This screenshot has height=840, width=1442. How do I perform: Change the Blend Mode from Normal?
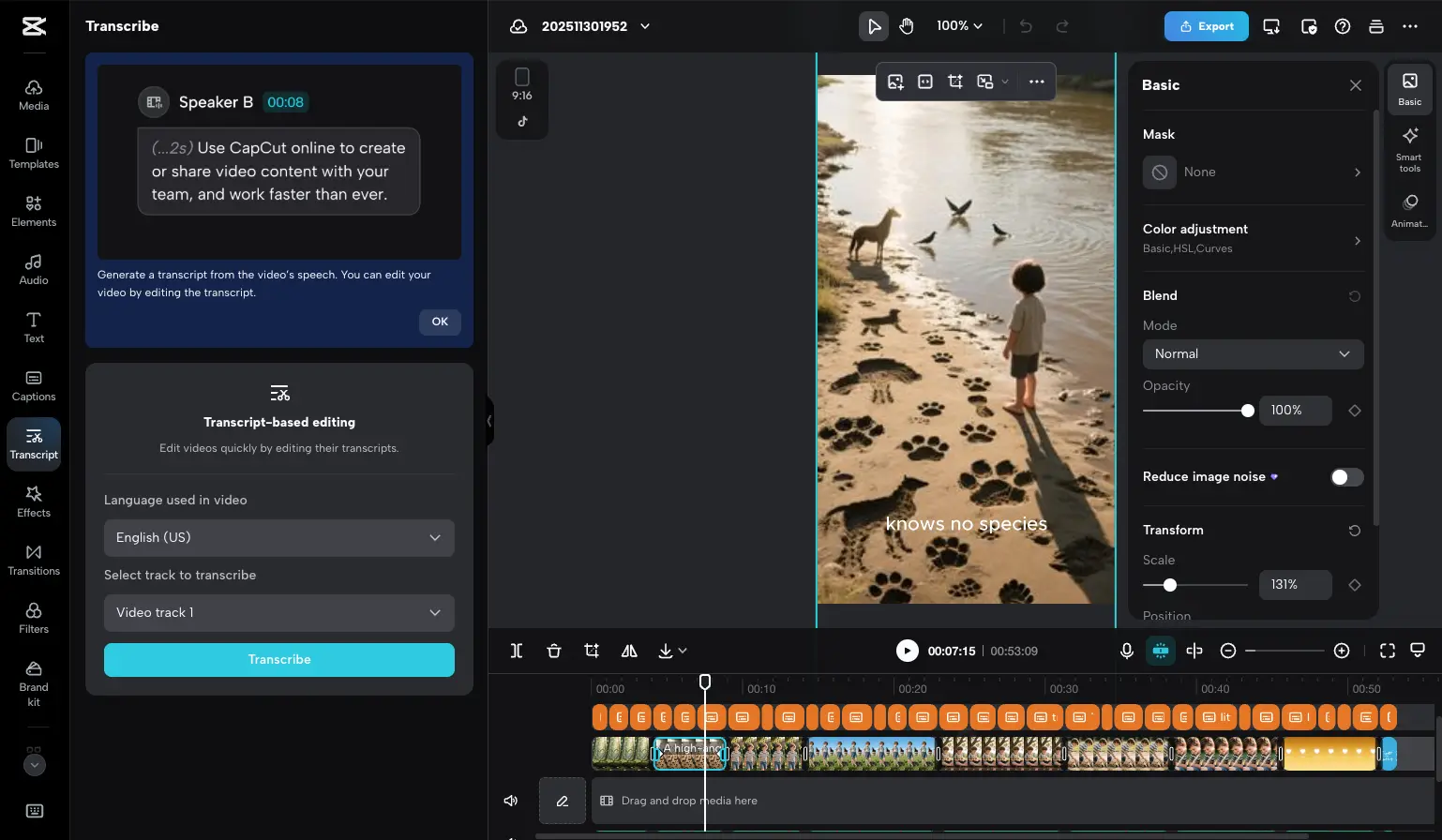[1253, 353]
